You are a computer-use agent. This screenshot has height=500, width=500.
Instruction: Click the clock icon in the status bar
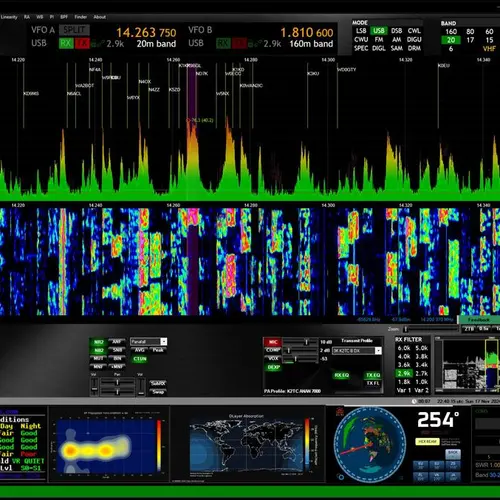coord(414,401)
